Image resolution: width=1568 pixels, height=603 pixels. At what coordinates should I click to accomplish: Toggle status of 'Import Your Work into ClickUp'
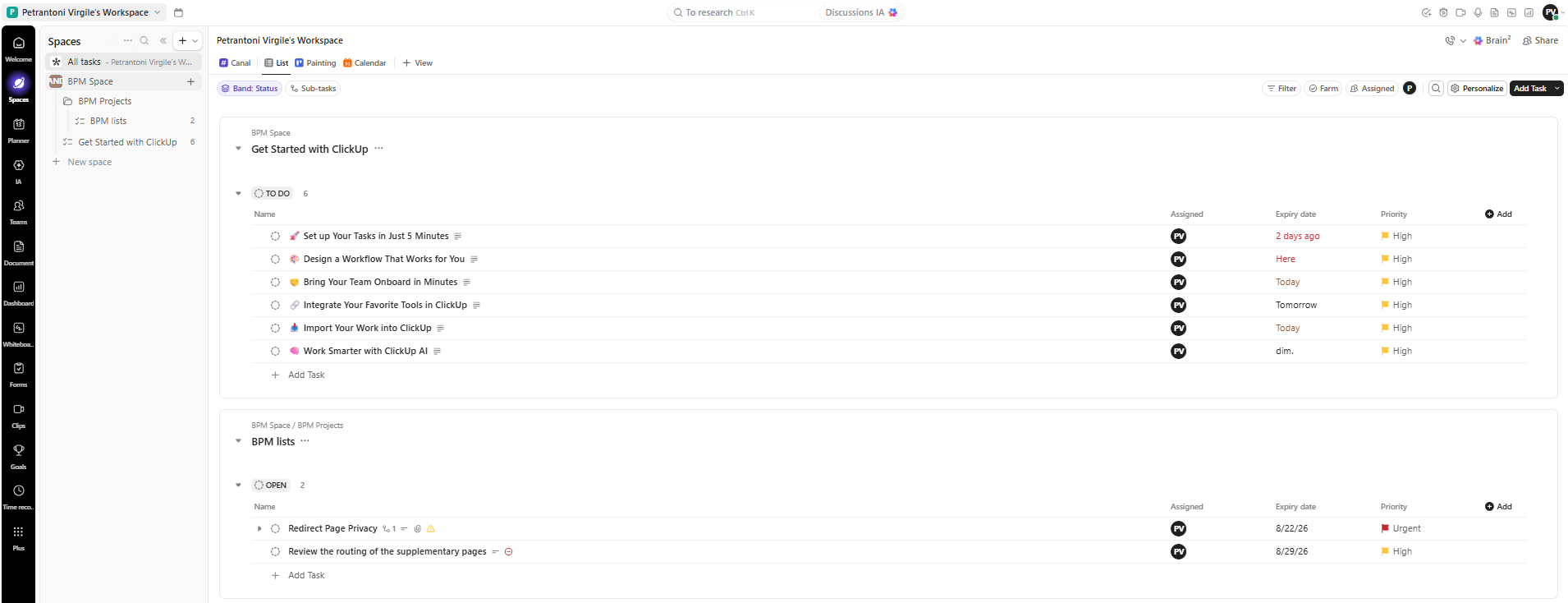point(276,328)
